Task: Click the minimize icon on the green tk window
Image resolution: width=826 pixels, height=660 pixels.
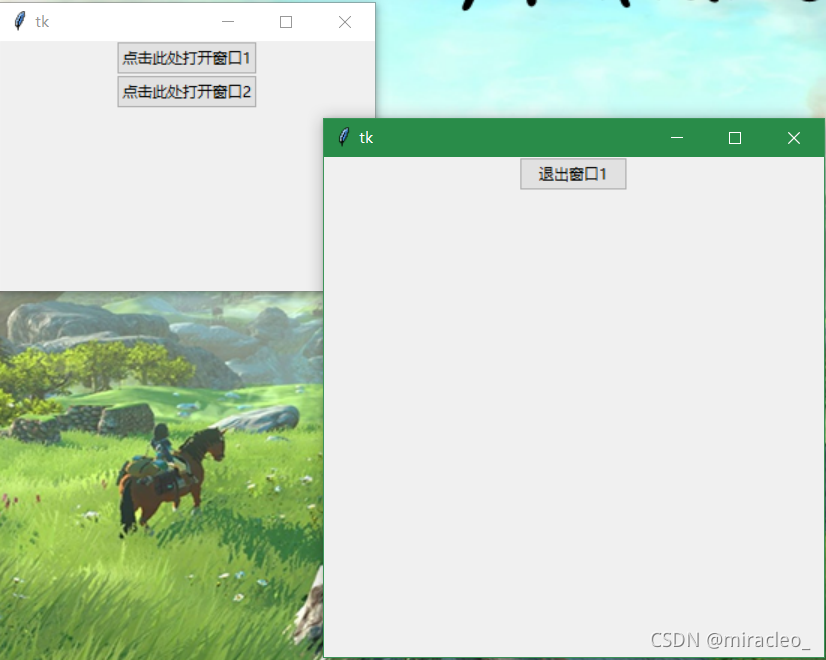Action: pos(677,137)
